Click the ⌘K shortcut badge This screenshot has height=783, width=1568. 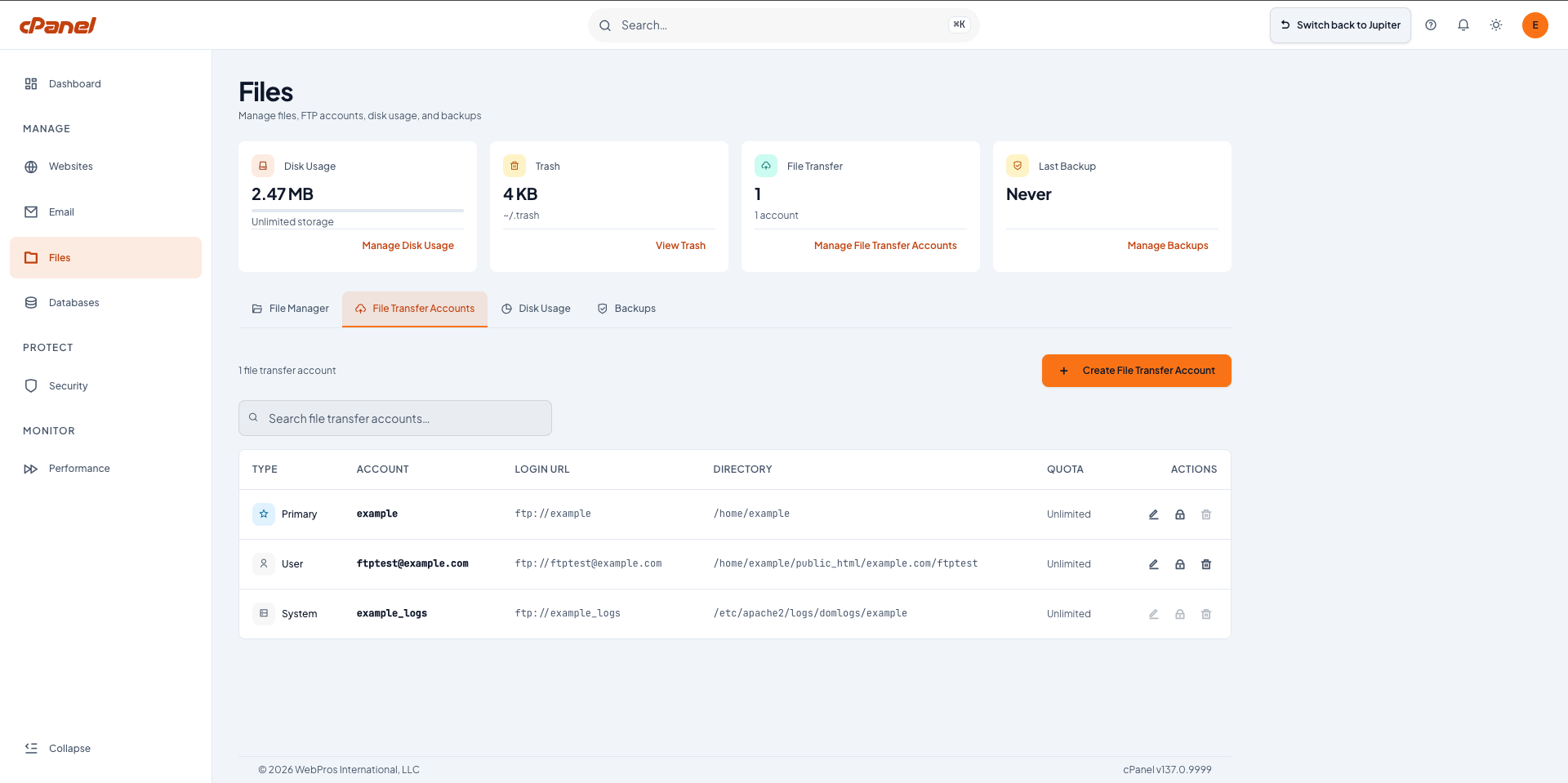(960, 24)
